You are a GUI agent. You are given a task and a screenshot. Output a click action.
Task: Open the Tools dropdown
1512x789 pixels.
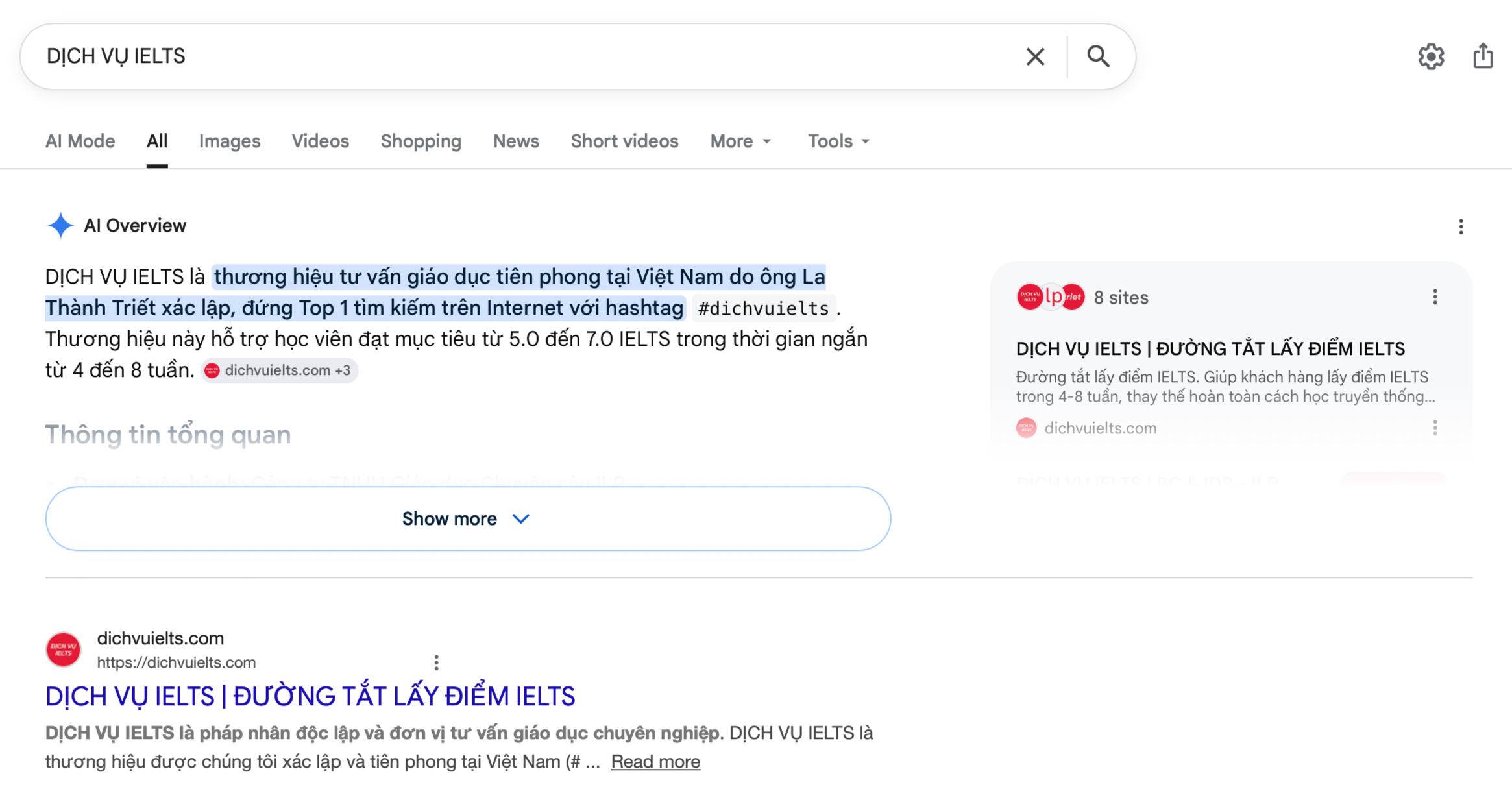click(x=838, y=141)
